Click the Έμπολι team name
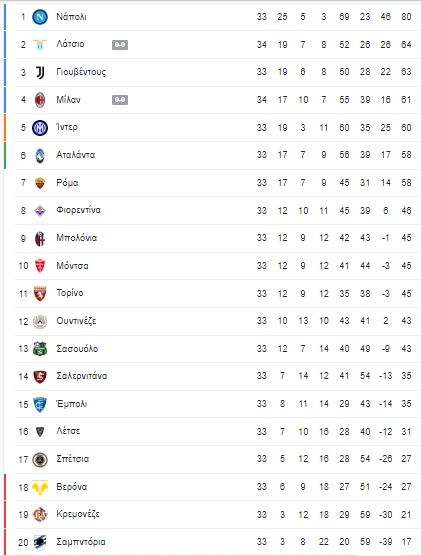Image resolution: width=421 pixels, height=556 pixels. [72, 404]
